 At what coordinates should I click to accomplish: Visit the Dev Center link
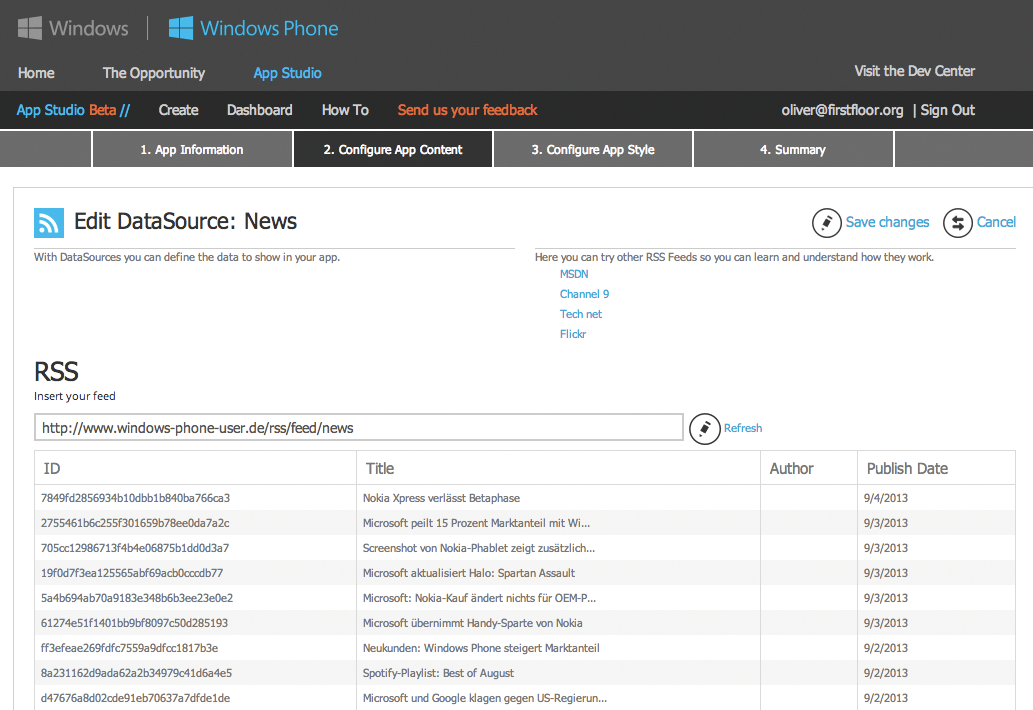[x=914, y=71]
